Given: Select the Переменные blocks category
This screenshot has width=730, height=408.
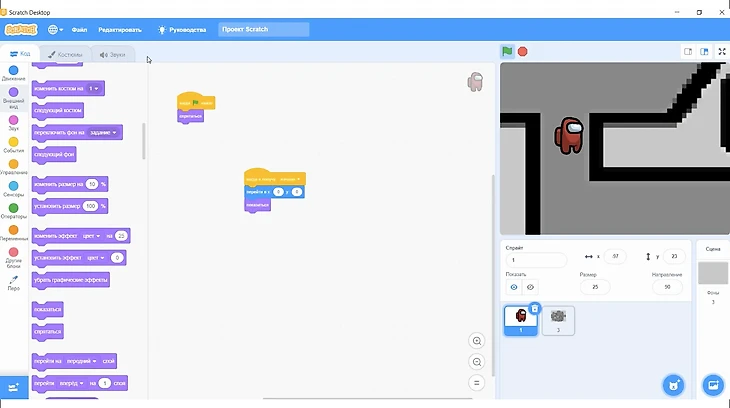Looking at the screenshot, I should tap(14, 233).
